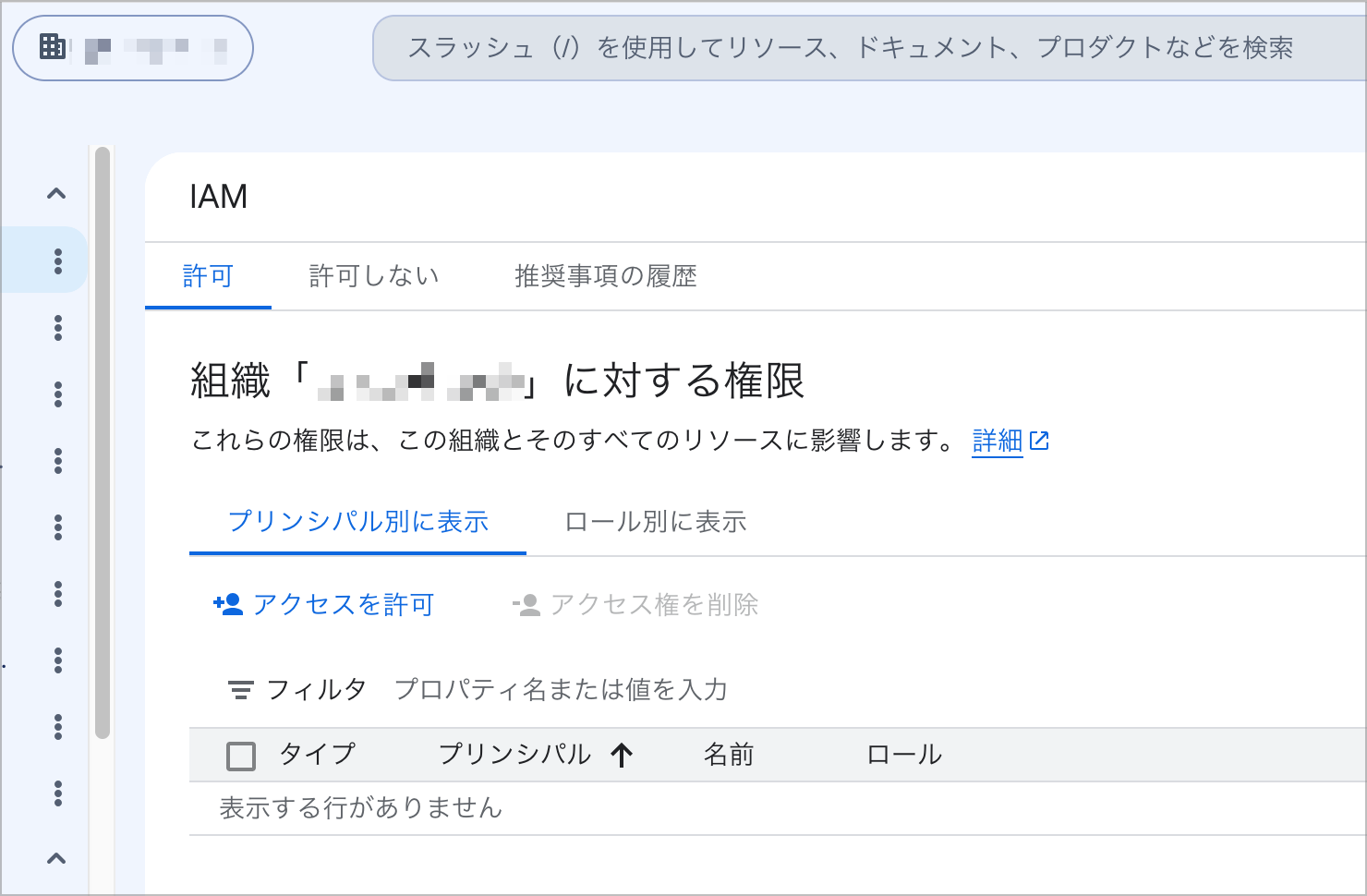Open the highlighted first sidebar item's three-dot menu
The image size is (1367, 896).
click(58, 261)
